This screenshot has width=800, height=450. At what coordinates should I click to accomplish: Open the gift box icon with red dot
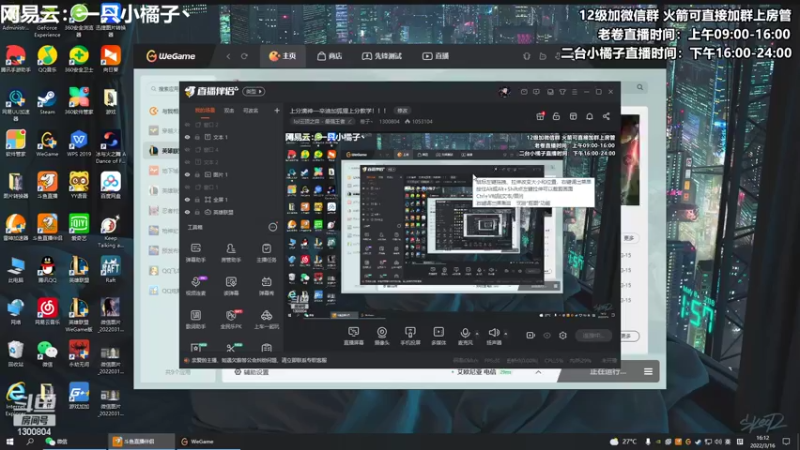click(540, 116)
